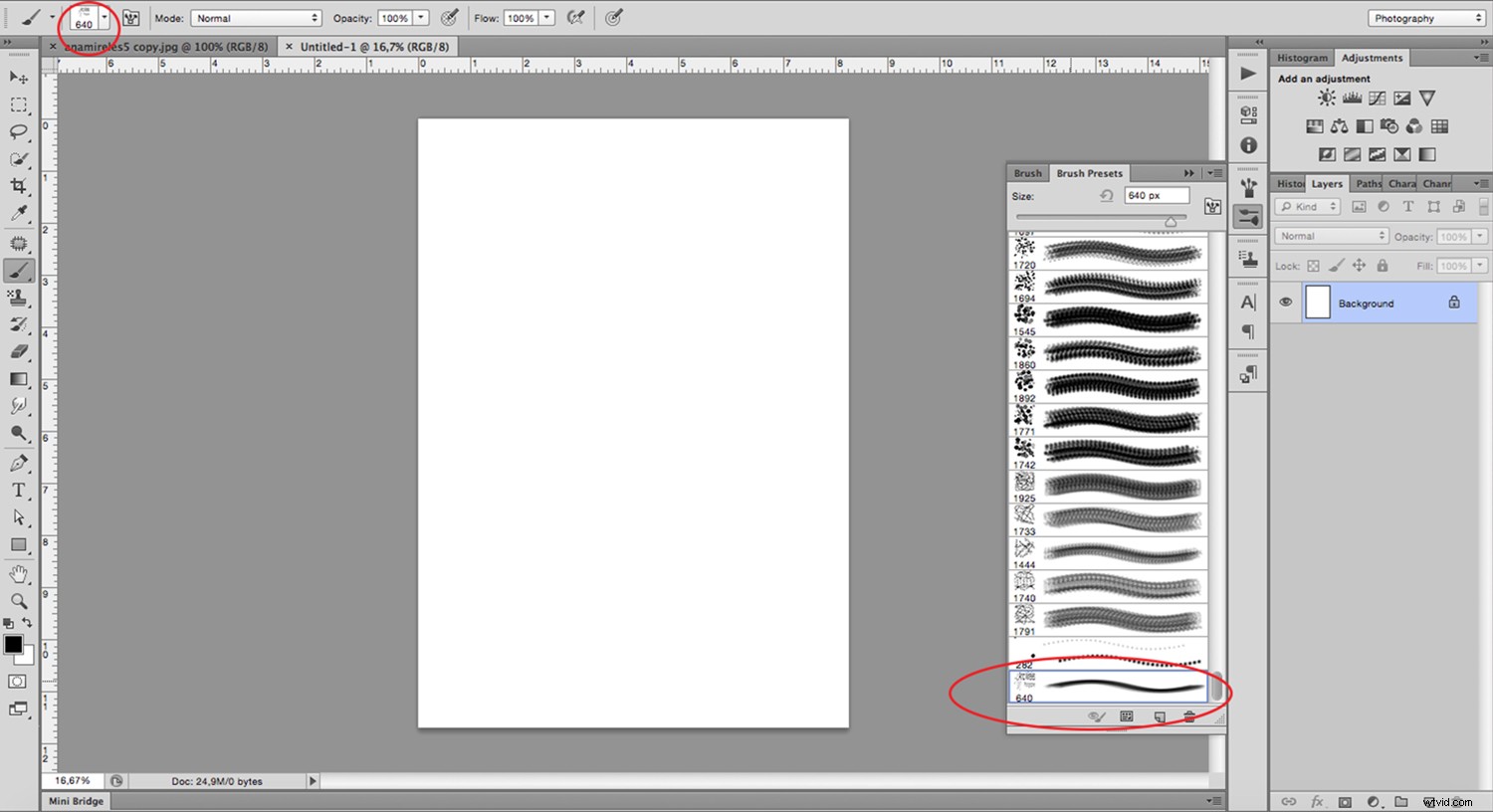1493x812 pixels.
Task: Create a new brush preset
Action: [1159, 716]
